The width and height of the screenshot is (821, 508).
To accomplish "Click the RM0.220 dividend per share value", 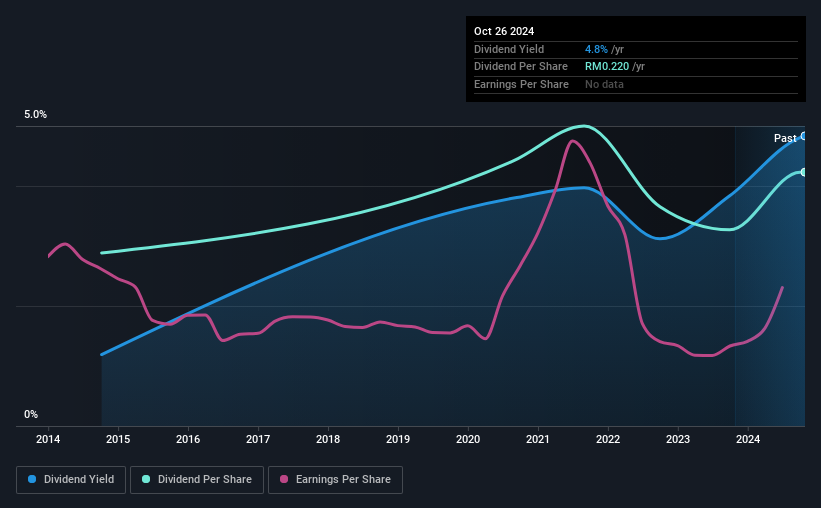I will pos(607,67).
